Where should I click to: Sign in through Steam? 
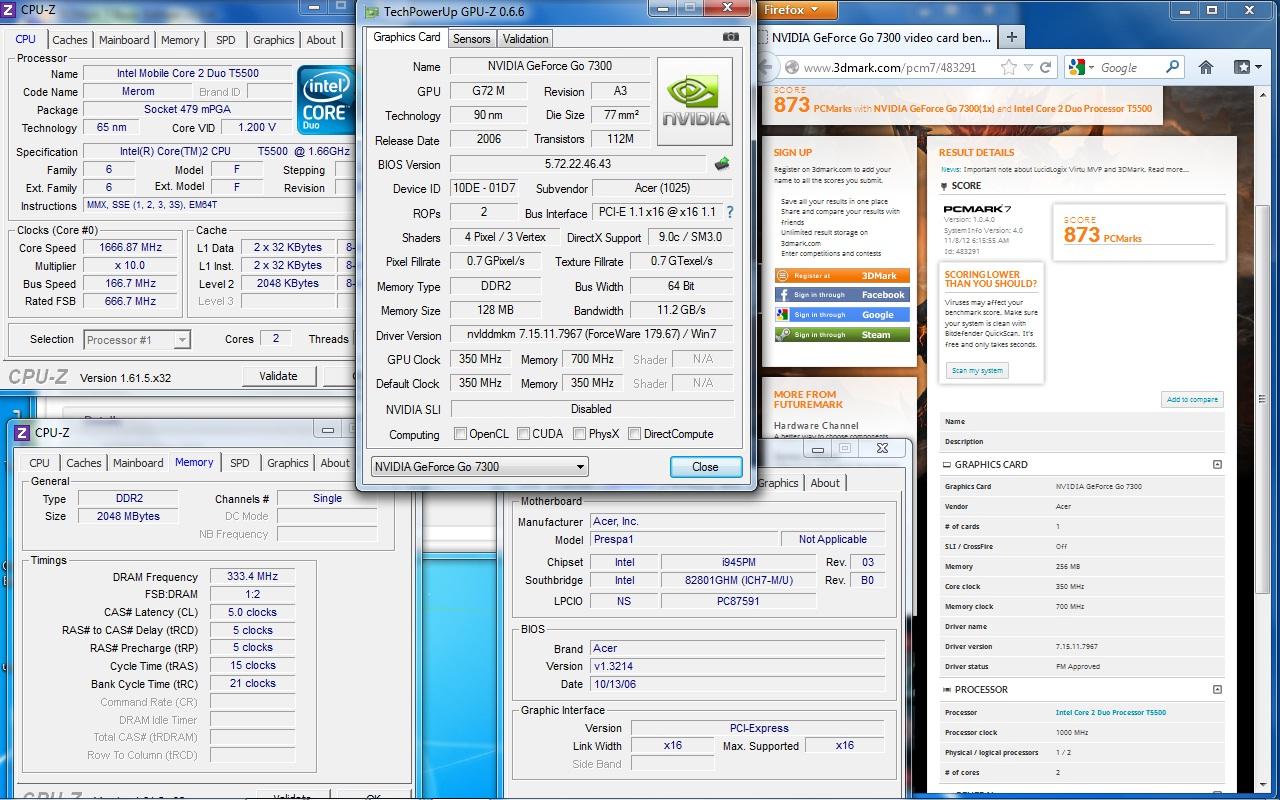tap(842, 335)
